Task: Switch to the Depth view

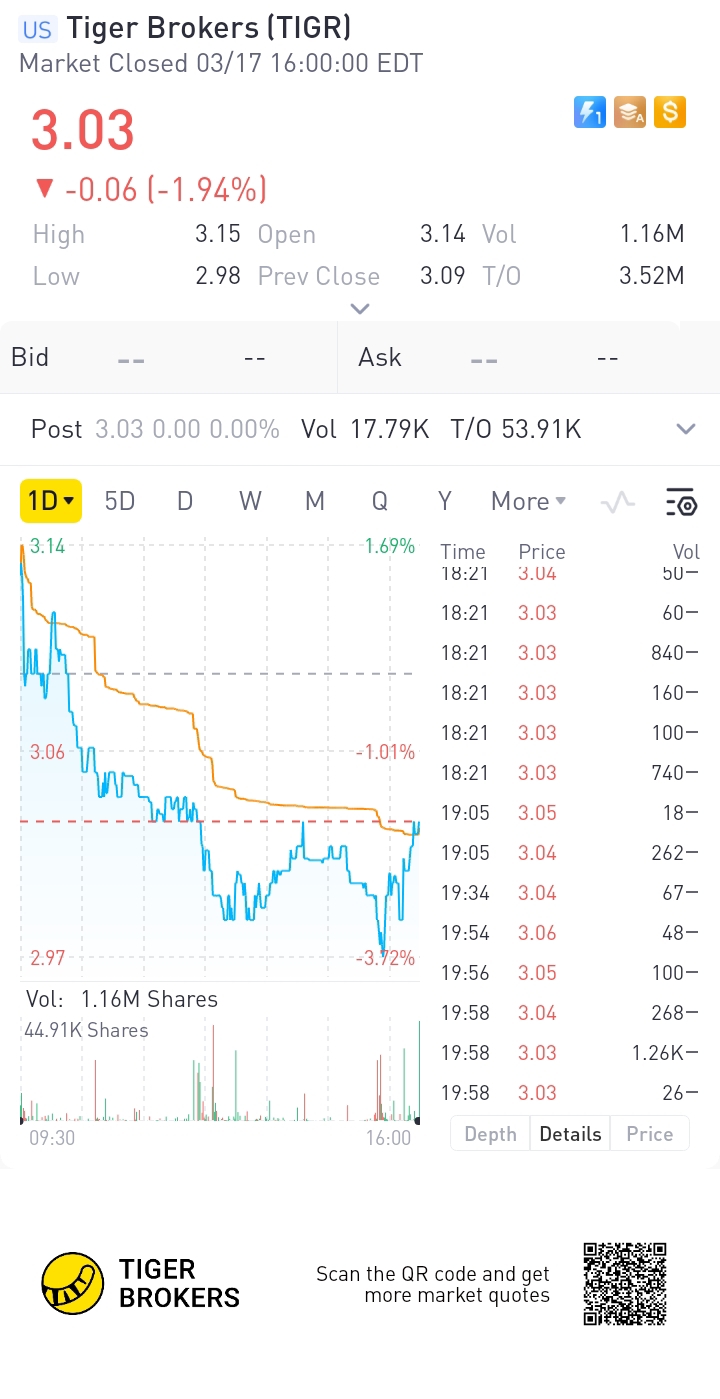Action: tap(491, 1134)
